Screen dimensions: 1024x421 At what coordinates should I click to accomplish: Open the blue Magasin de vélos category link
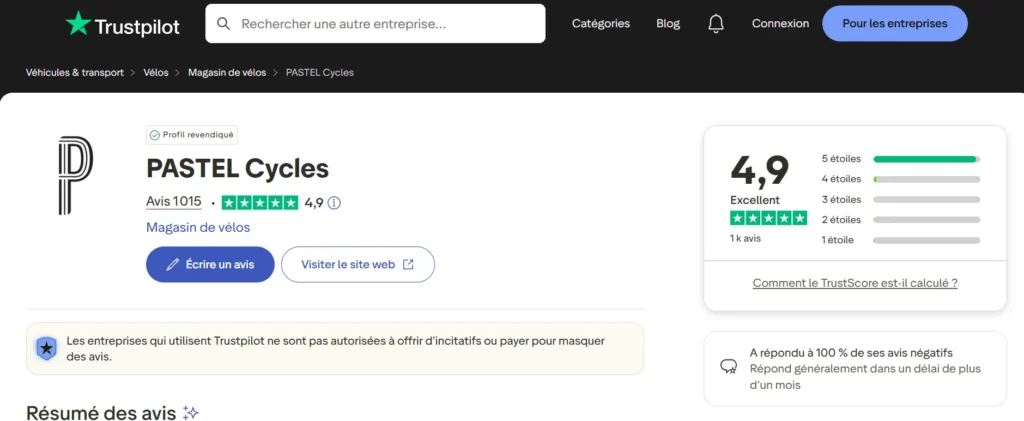tap(198, 227)
